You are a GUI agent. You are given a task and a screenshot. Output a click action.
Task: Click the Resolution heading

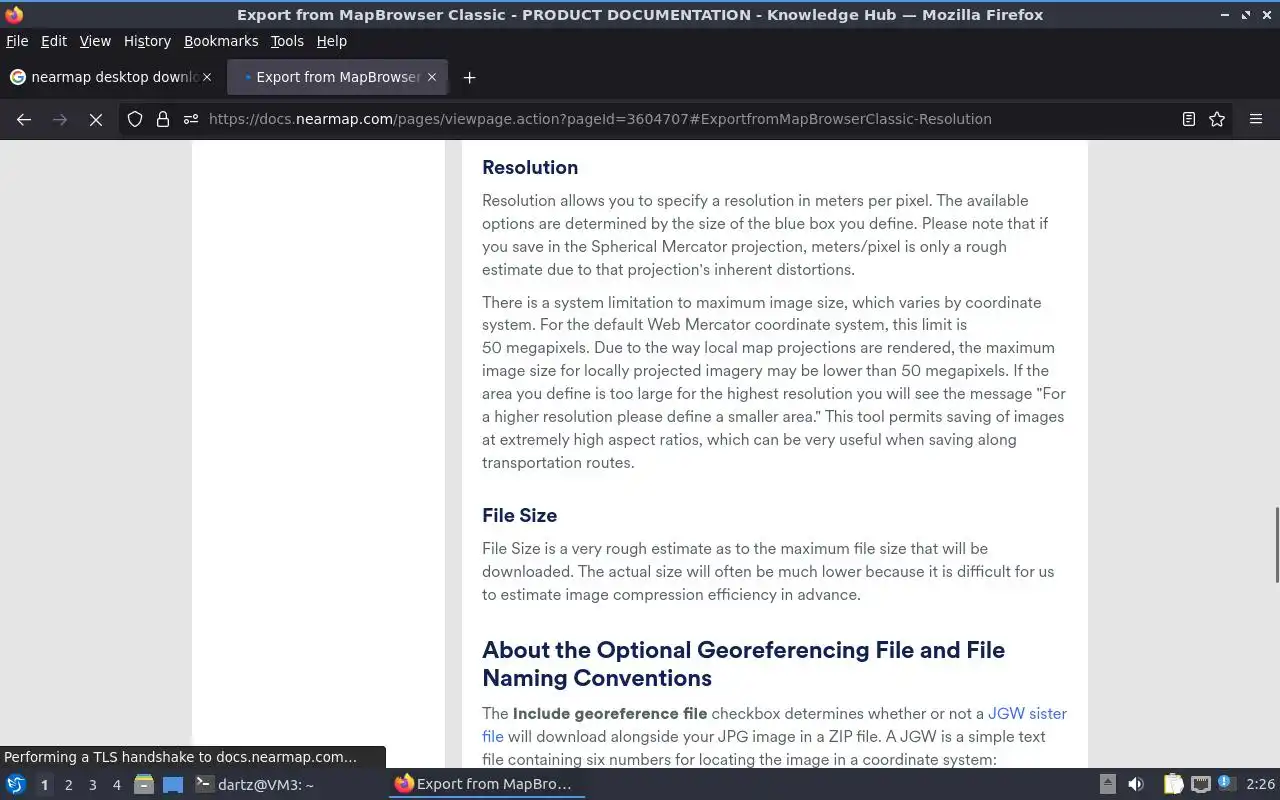coord(530,168)
